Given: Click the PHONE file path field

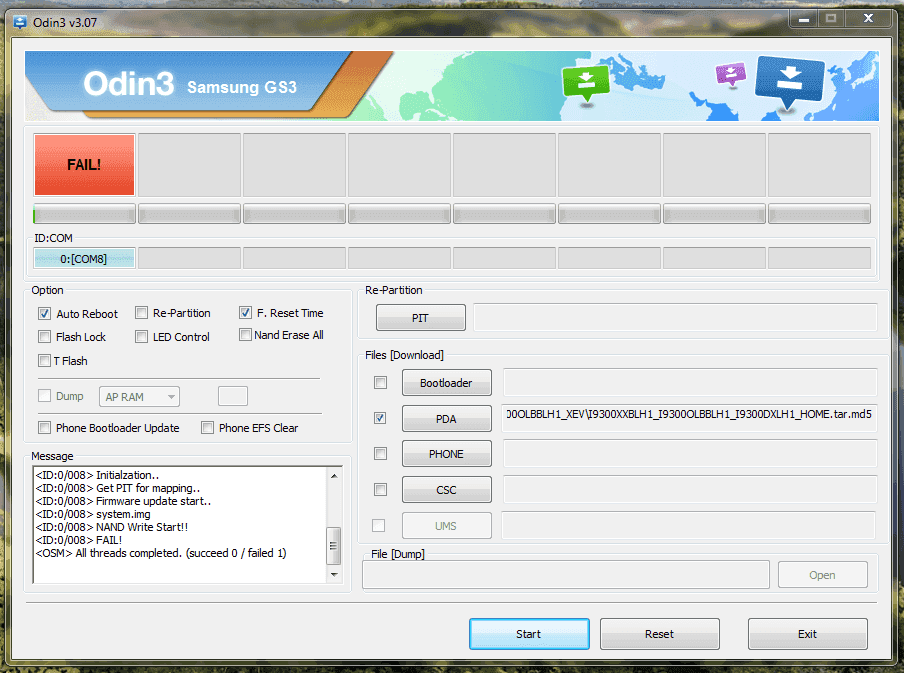Looking at the screenshot, I should pos(690,454).
